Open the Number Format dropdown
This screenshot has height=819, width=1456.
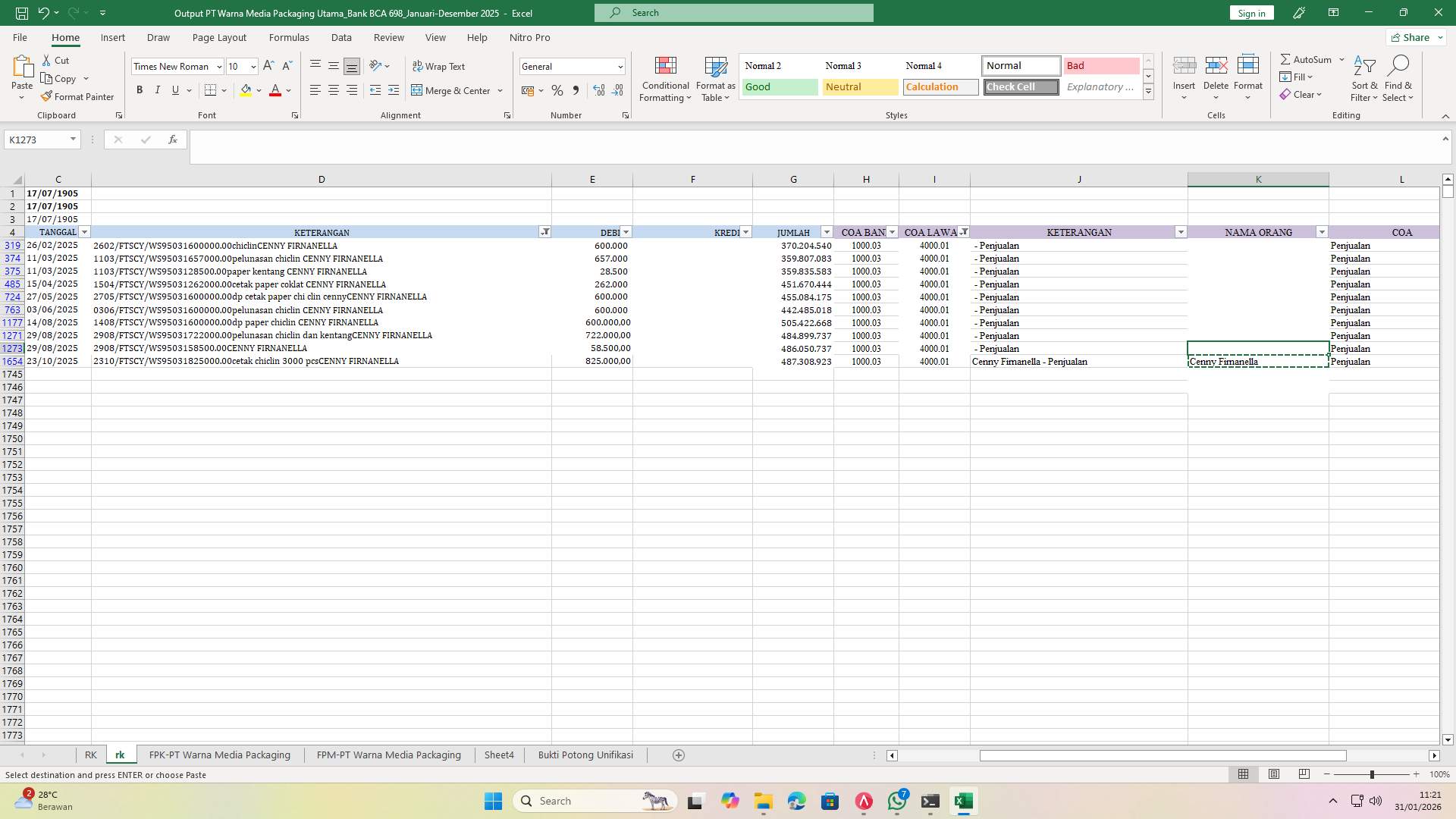(x=620, y=67)
